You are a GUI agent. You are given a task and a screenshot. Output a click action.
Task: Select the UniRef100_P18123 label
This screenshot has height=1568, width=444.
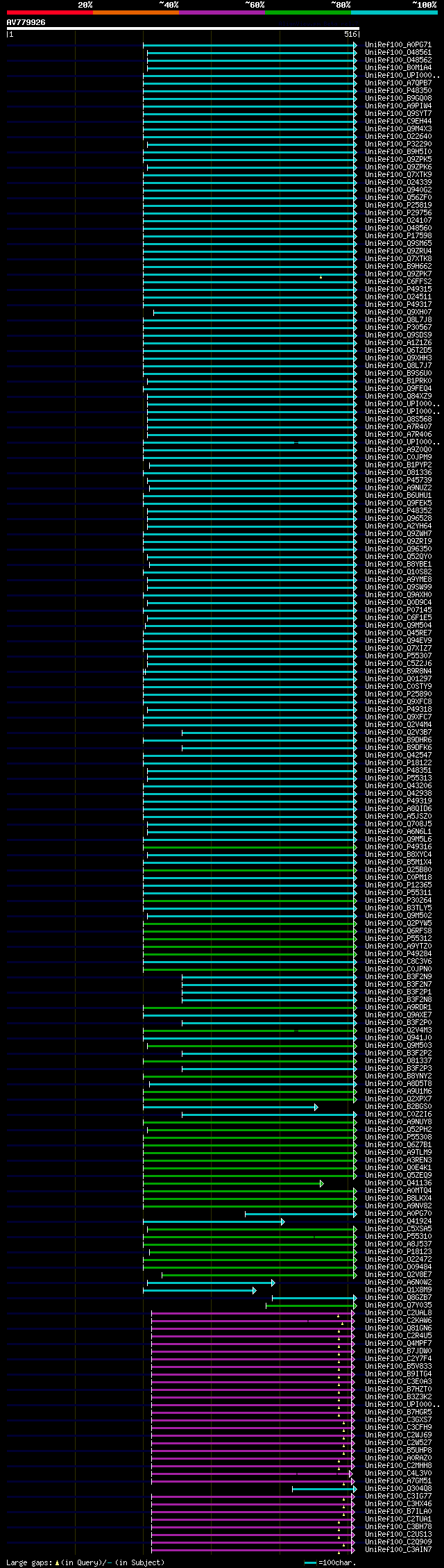[x=398, y=1252]
